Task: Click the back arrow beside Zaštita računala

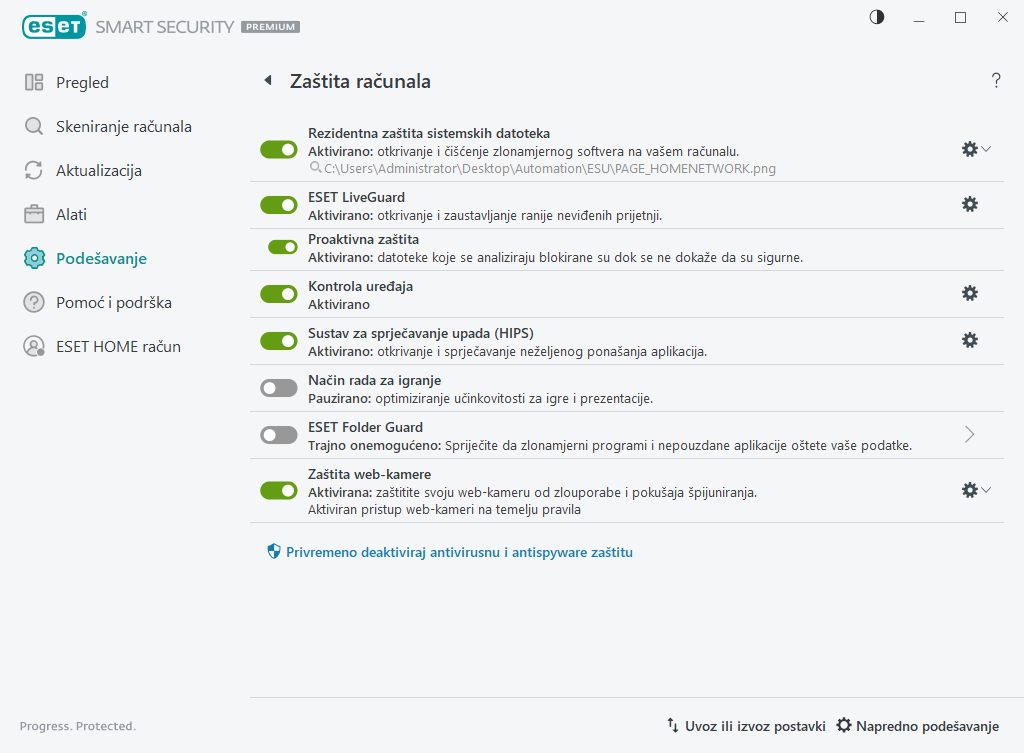Action: (267, 81)
